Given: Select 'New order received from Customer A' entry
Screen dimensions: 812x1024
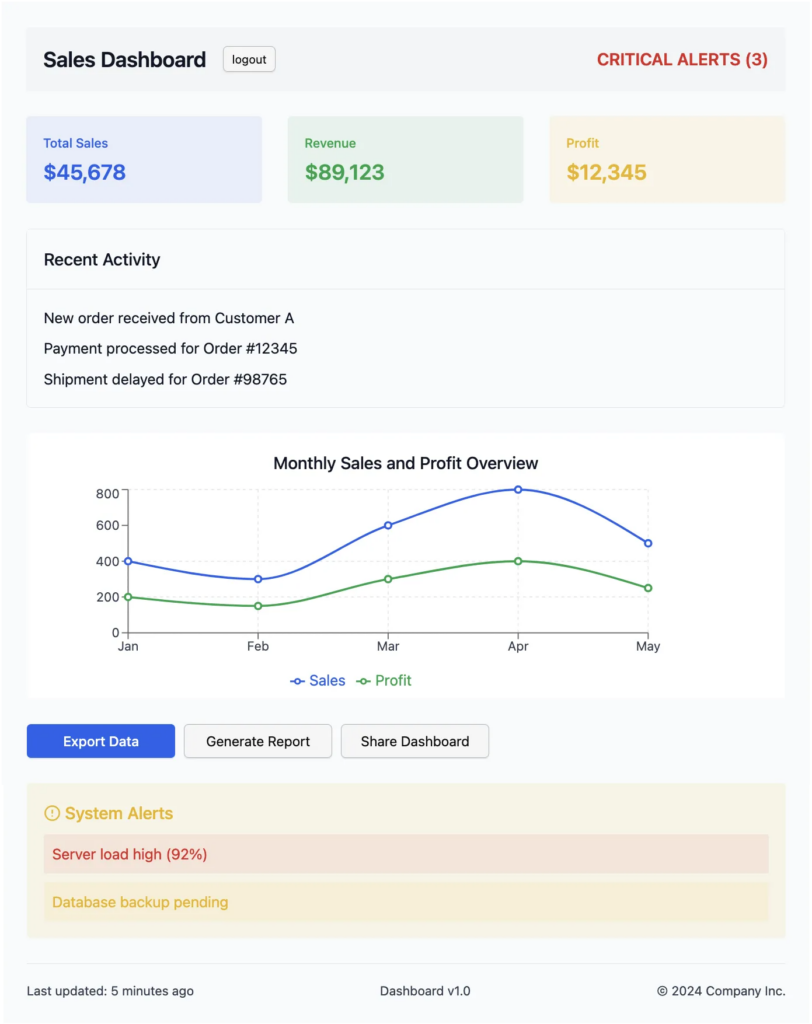Looking at the screenshot, I should pos(166,318).
